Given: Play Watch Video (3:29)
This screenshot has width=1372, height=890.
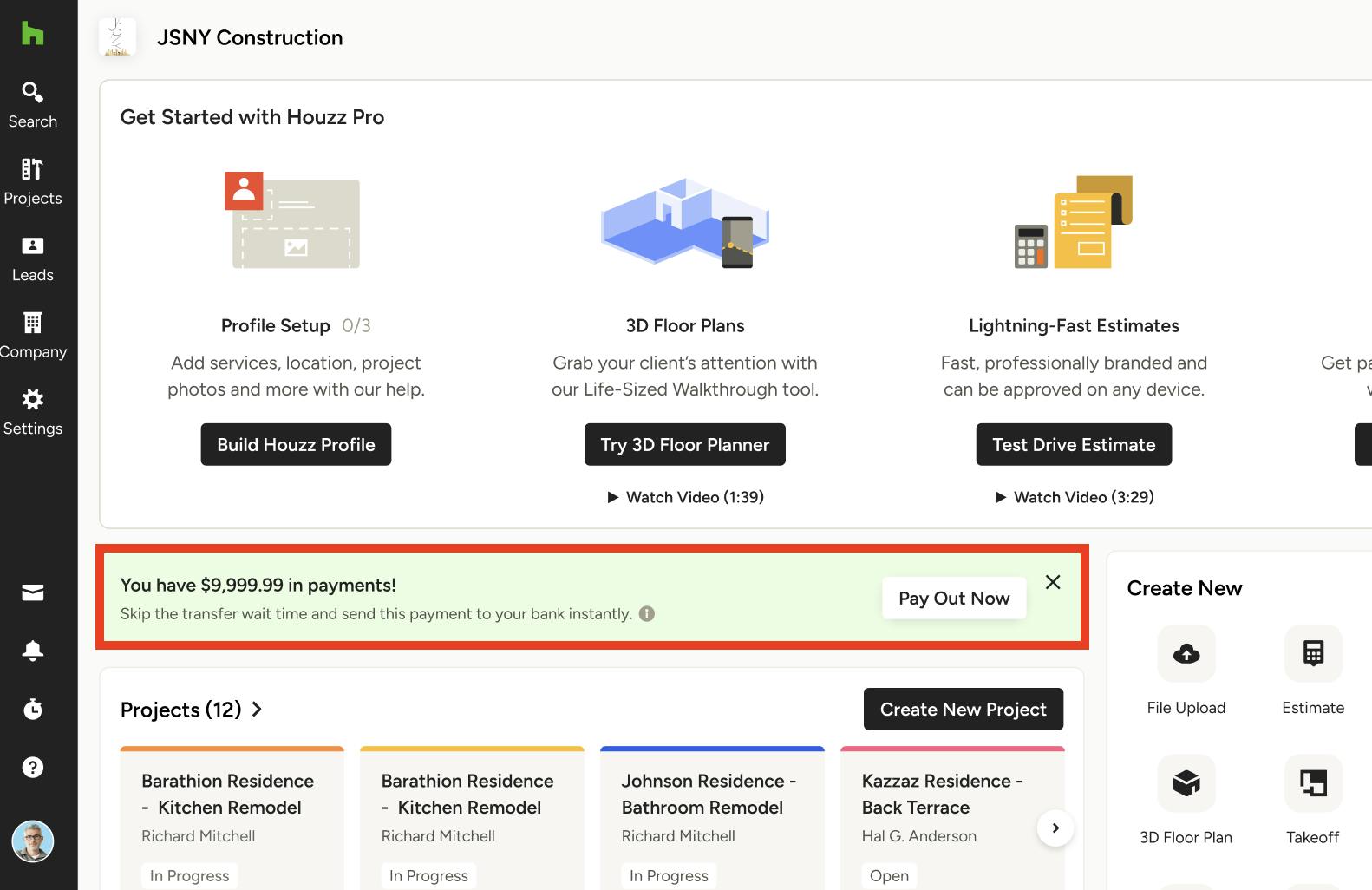Looking at the screenshot, I should [1074, 497].
